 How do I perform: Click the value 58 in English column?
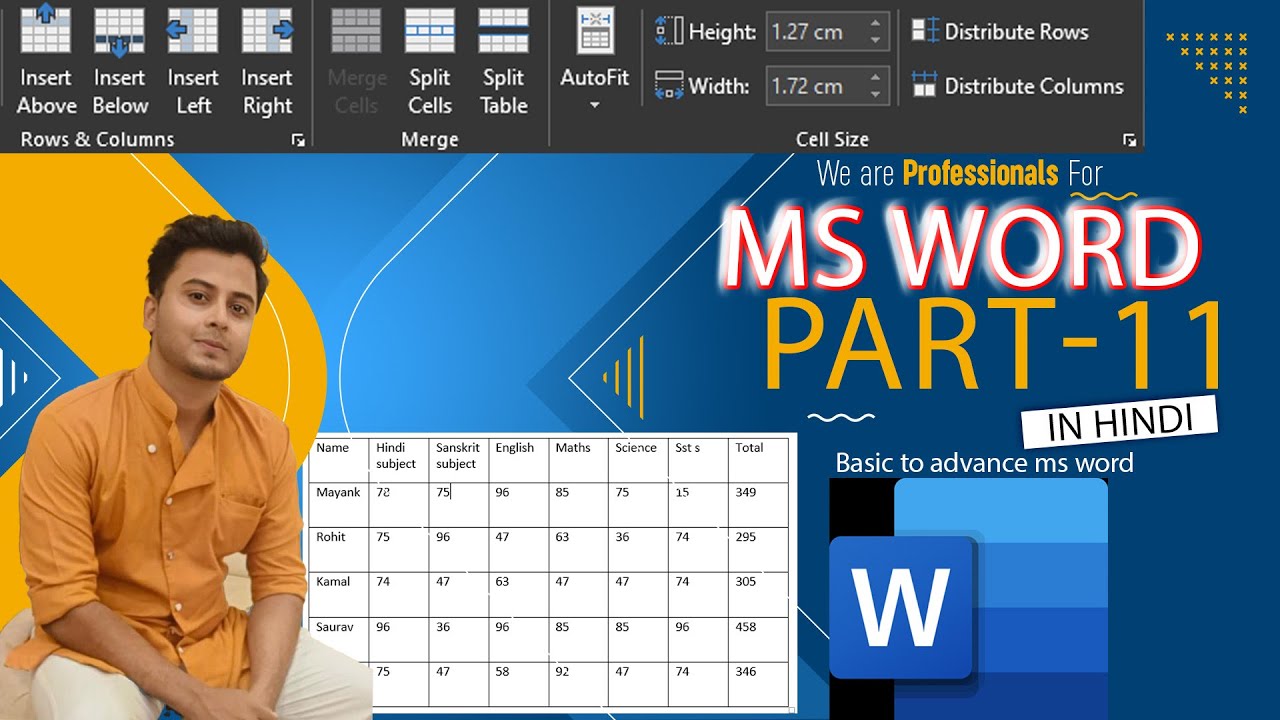click(x=502, y=672)
